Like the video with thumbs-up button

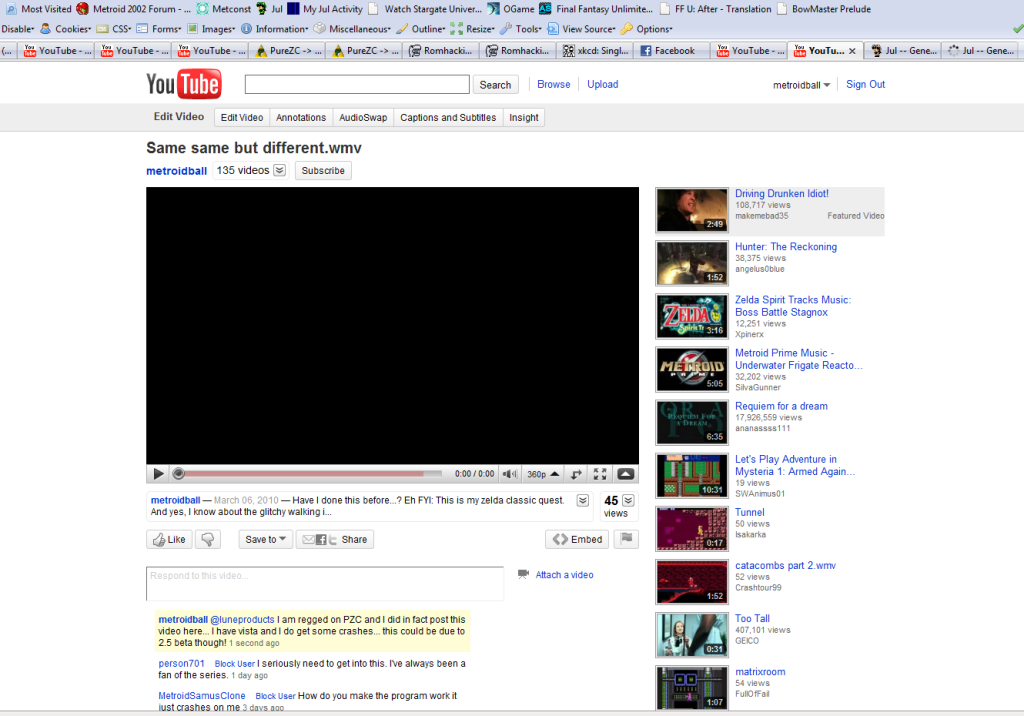[169, 539]
